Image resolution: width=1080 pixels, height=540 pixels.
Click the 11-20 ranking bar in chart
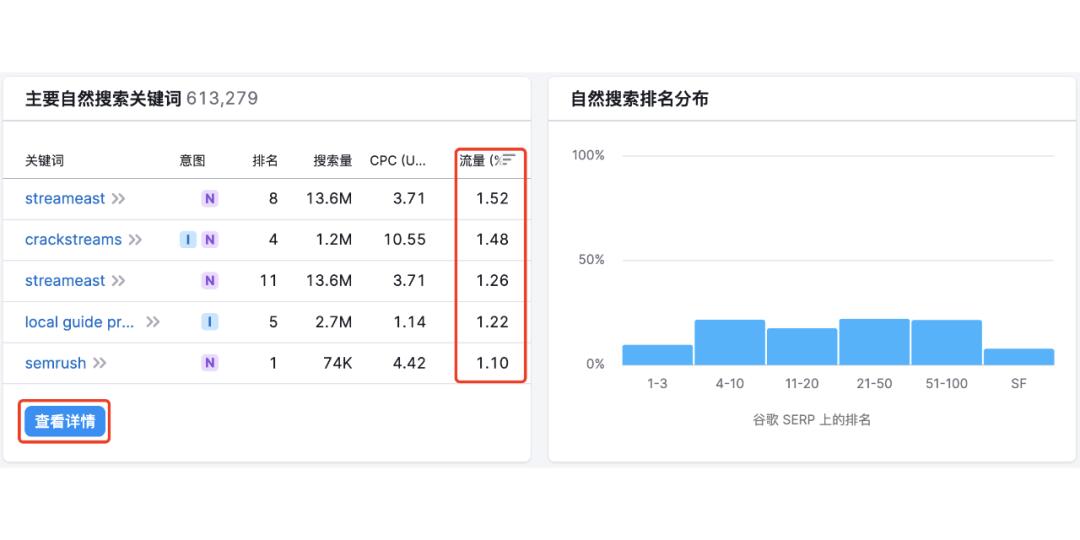tap(802, 346)
